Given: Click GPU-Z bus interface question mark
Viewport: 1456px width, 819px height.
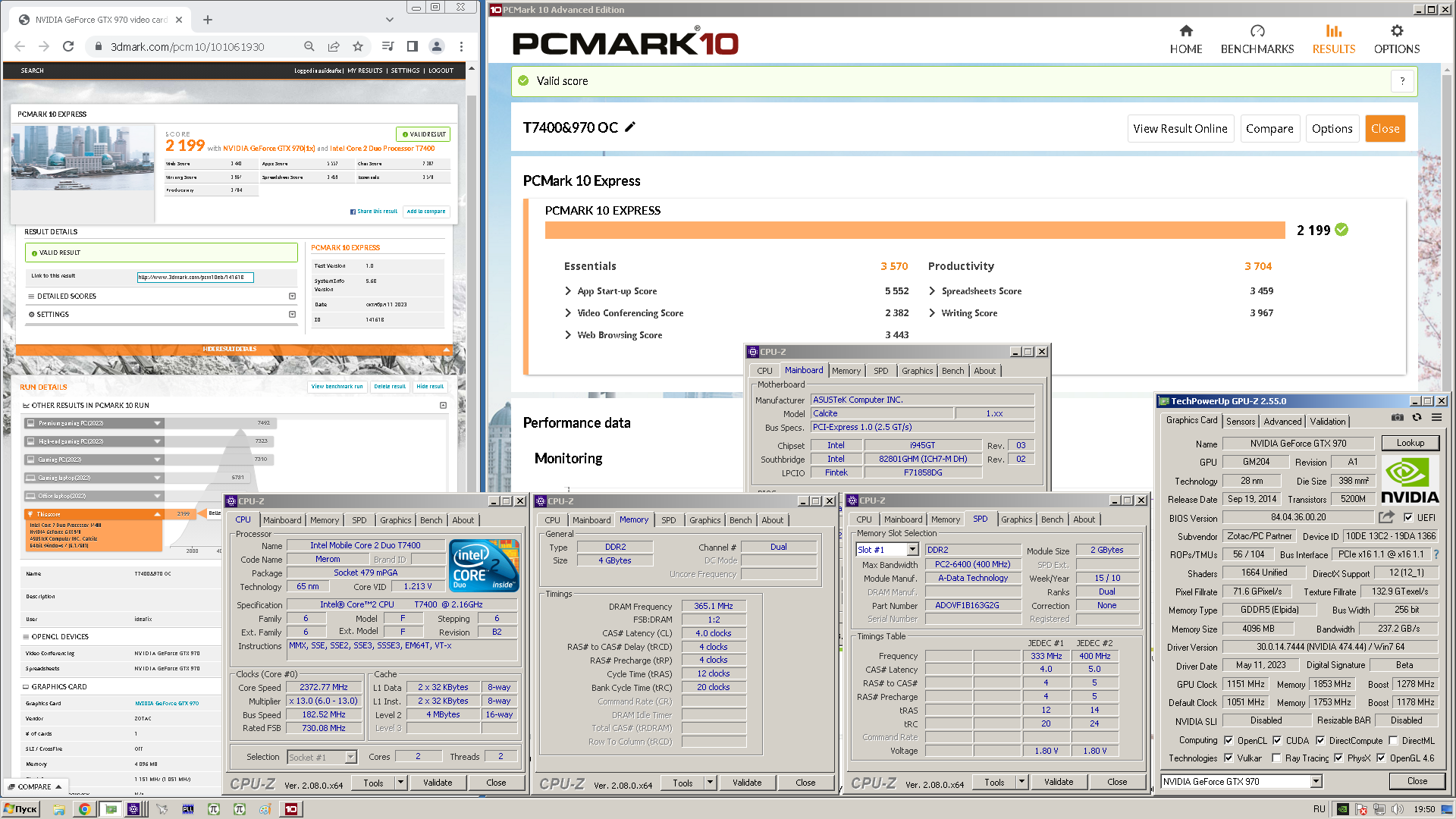Looking at the screenshot, I should 1436,554.
